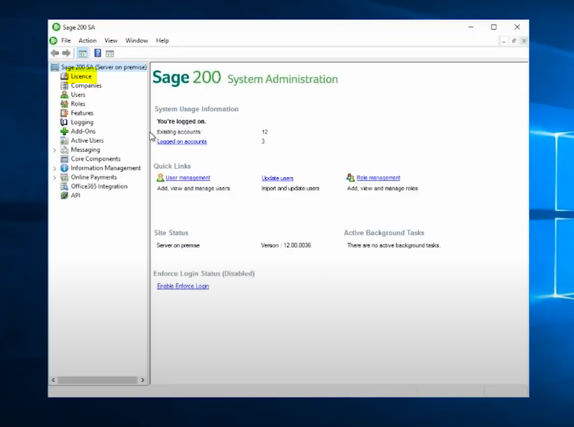Click the tree pane horizontal scrollbar thumb
574x427 pixels.
coord(97,380)
